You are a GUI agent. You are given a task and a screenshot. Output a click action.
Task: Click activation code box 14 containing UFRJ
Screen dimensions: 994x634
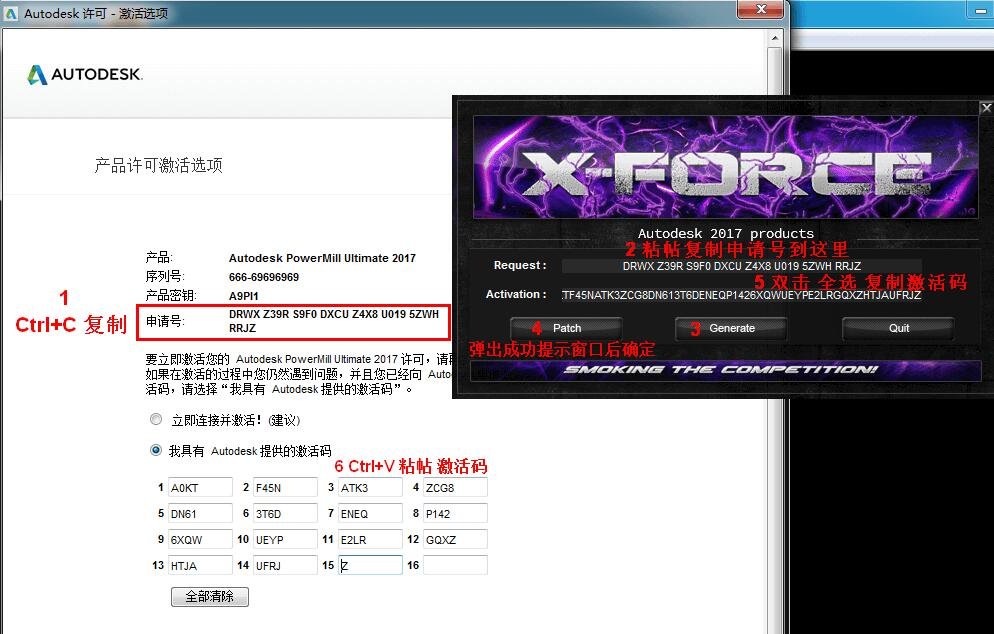coord(285,566)
